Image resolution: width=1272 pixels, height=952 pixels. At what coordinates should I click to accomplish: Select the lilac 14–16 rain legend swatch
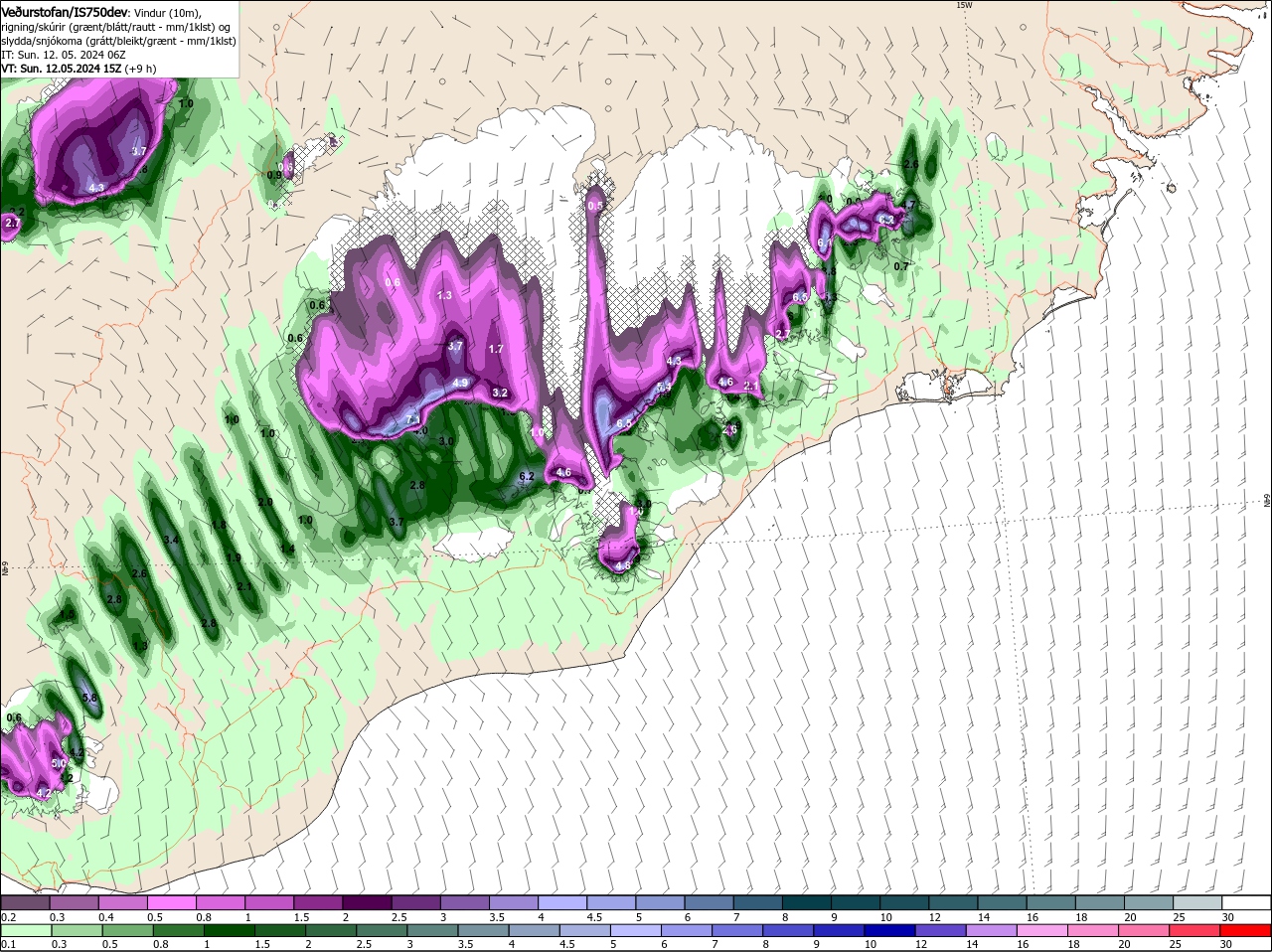(x=993, y=930)
